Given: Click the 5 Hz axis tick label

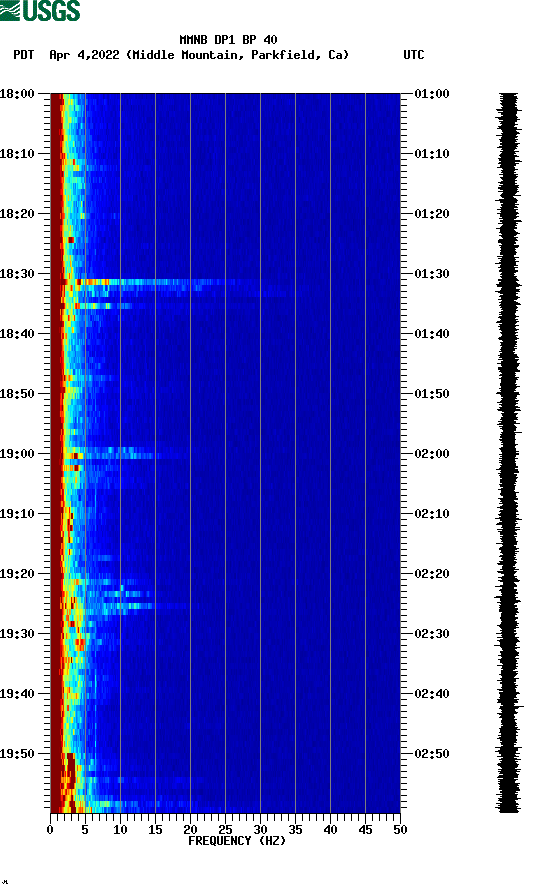Looking at the screenshot, I should pos(85,830).
